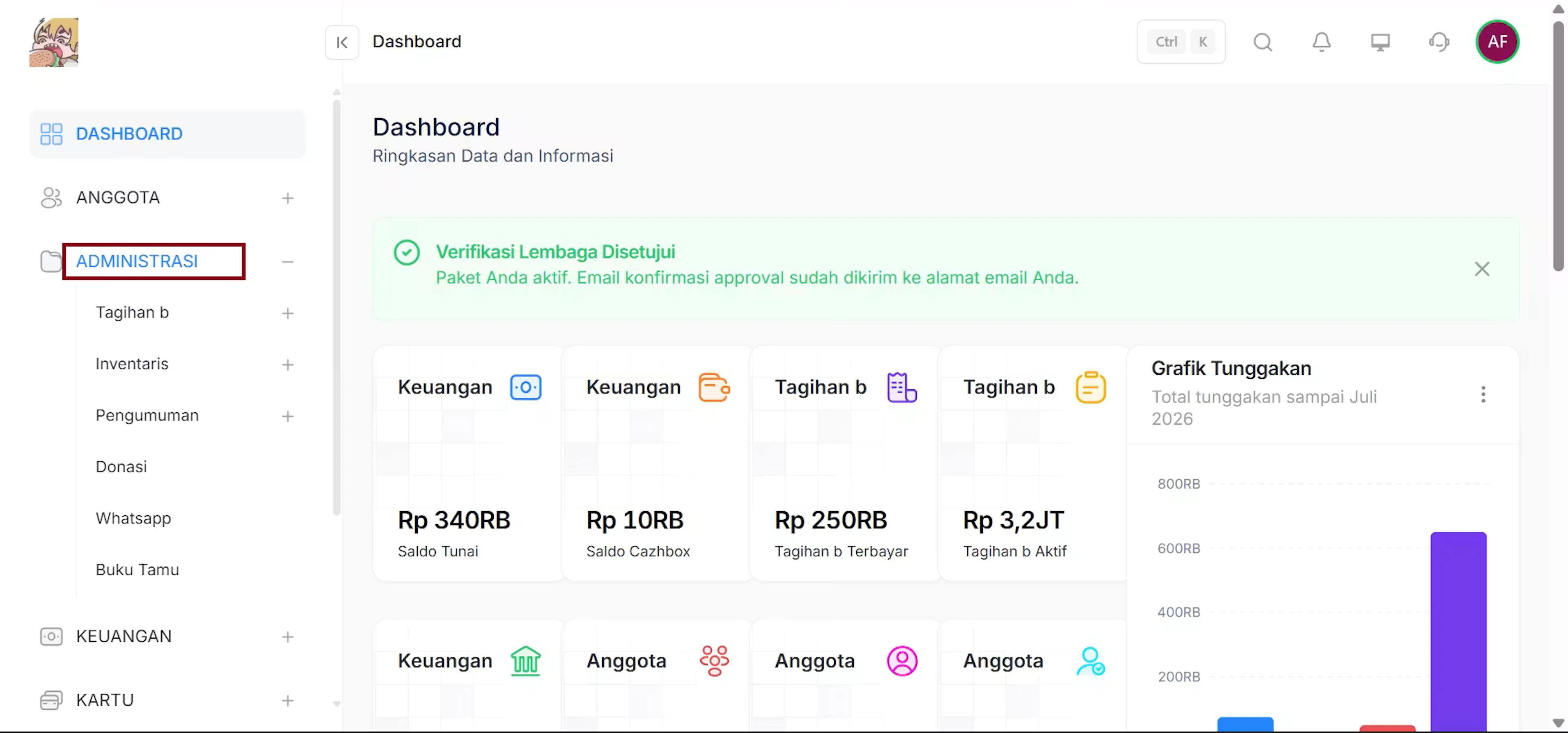Viewport: 1568px width, 733px height.
Task: Click the tall purple bar in Grafik Tunggakan
Action: [1459, 631]
